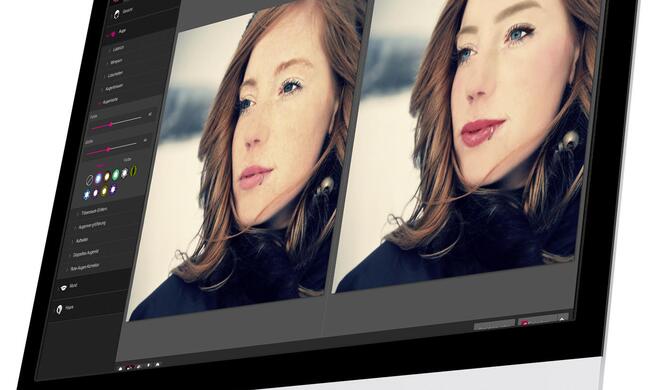Select the pink eye icon of Auge section
This screenshot has width=660, height=390.
(x=112, y=34)
